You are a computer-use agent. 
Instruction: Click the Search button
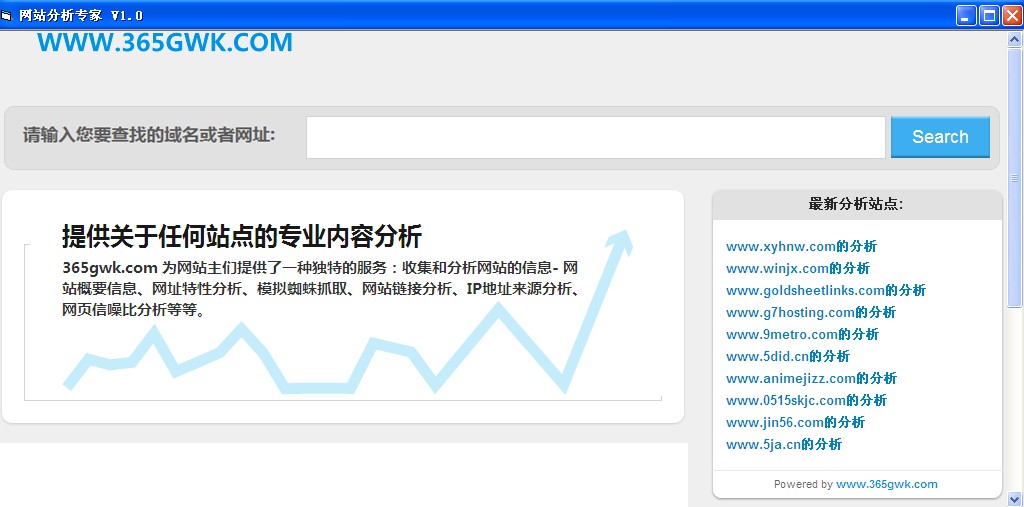click(940, 137)
